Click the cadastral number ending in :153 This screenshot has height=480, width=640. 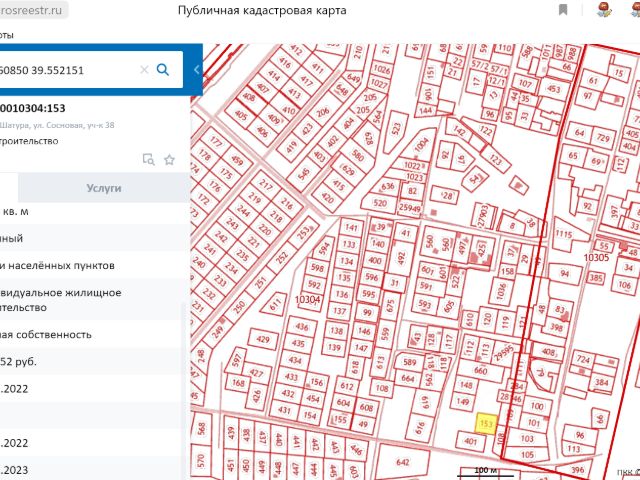[35, 108]
